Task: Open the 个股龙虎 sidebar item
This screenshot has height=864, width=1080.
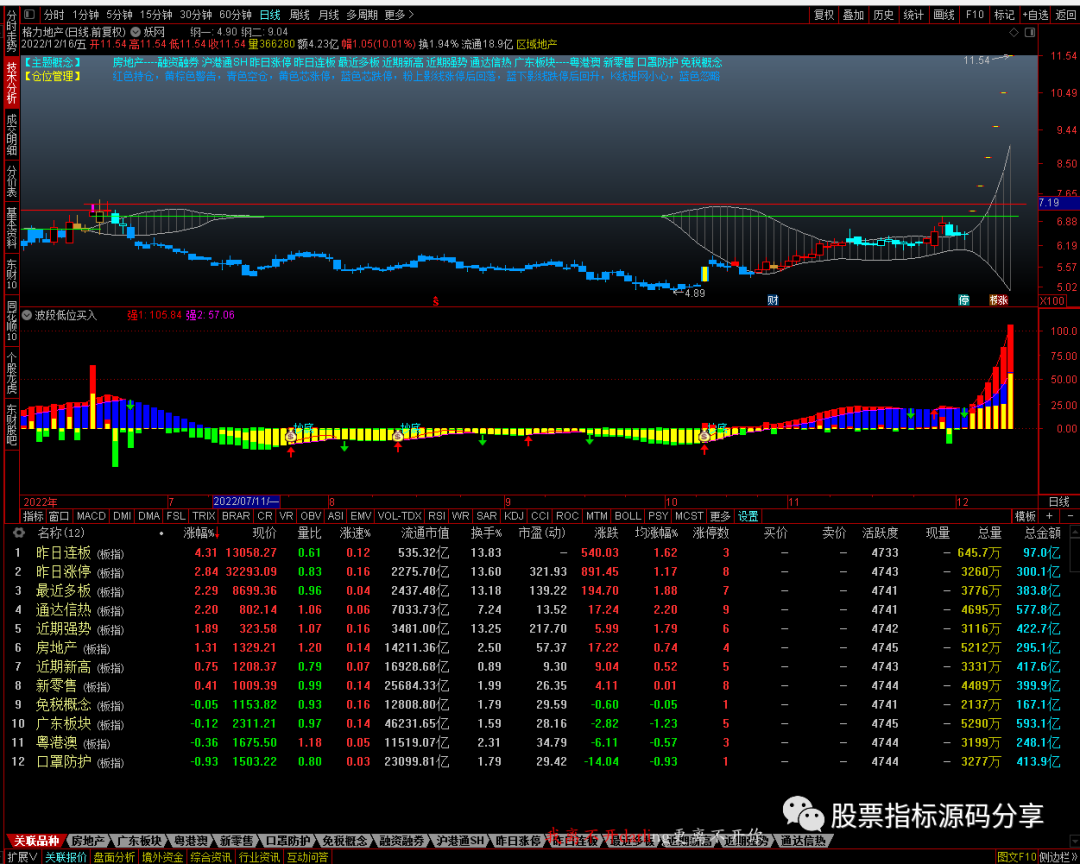Action: coord(12,373)
